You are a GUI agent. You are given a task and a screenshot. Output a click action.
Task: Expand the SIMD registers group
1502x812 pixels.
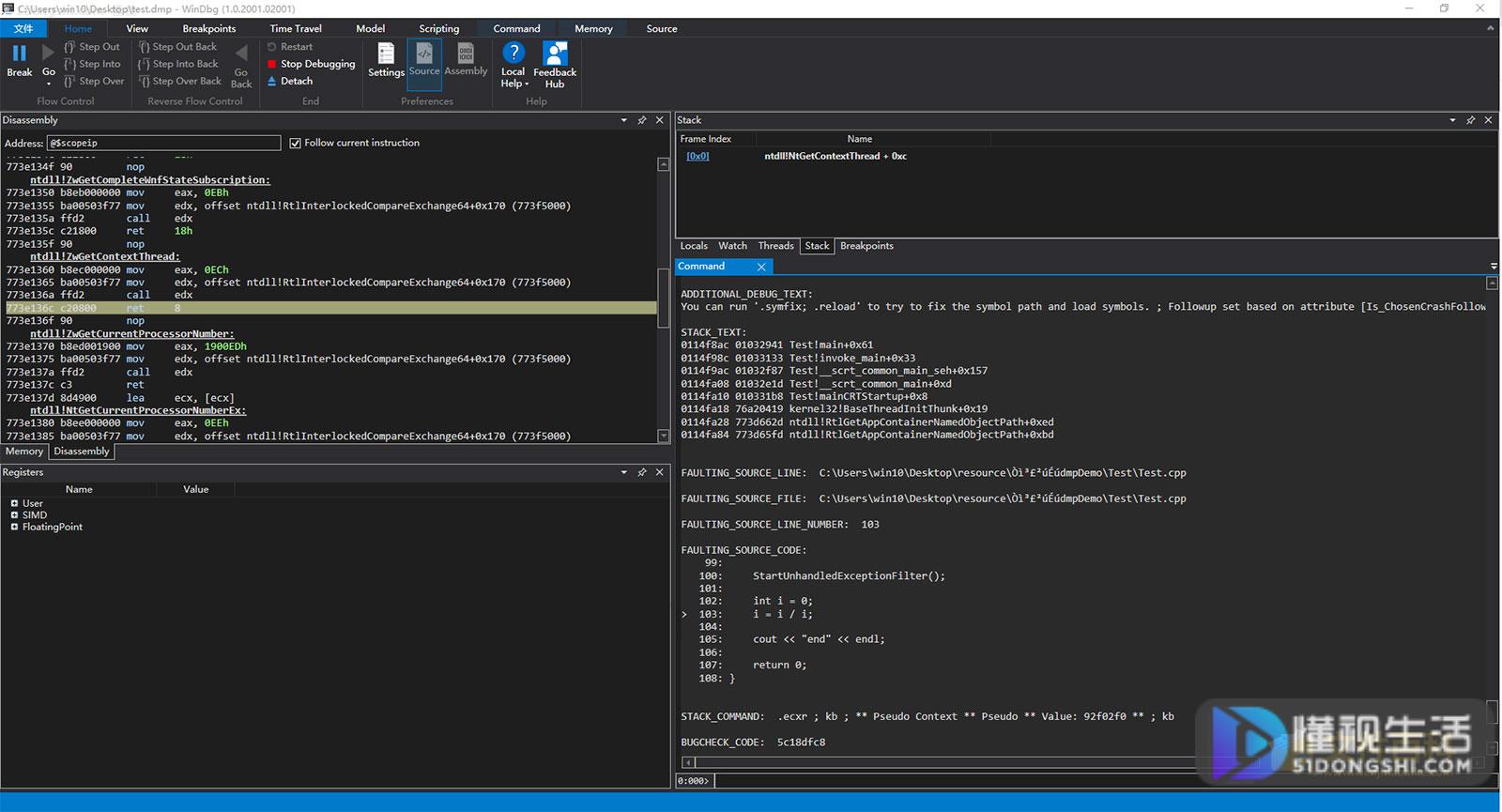[14, 514]
